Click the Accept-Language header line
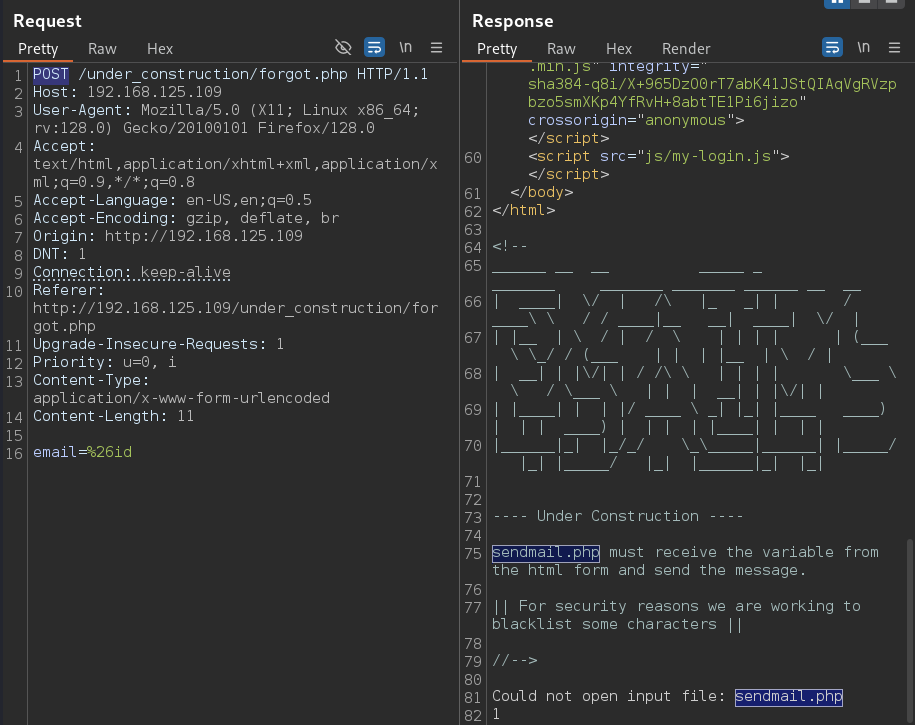This screenshot has width=915, height=725. (172, 200)
